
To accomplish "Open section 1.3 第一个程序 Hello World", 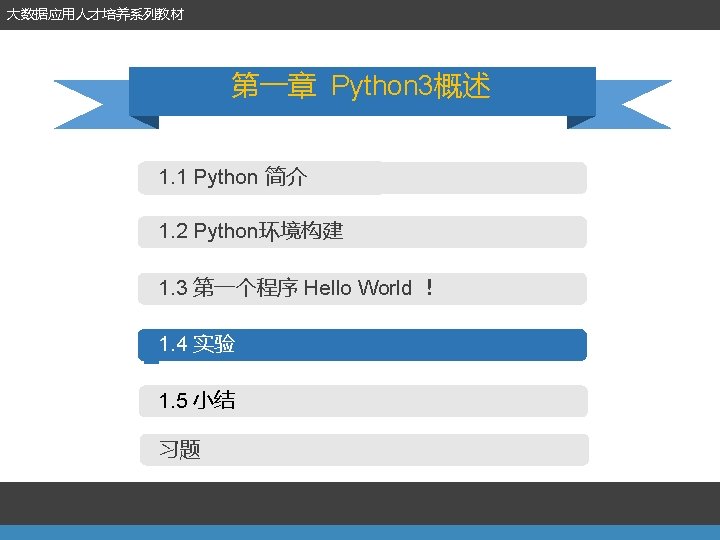I will (x=362, y=289).
